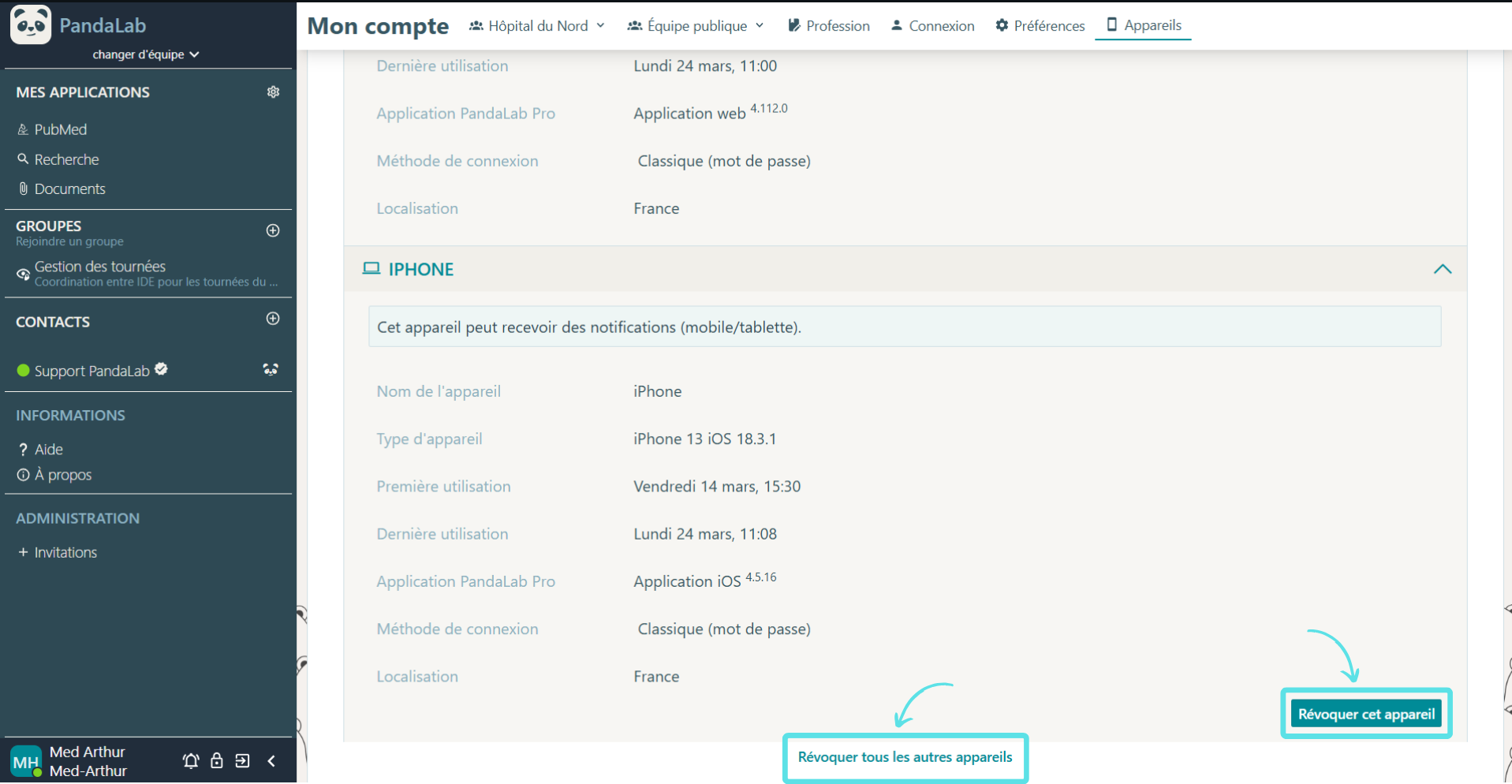
Task: Click Révoquer tous les autres appareils
Action: click(905, 757)
